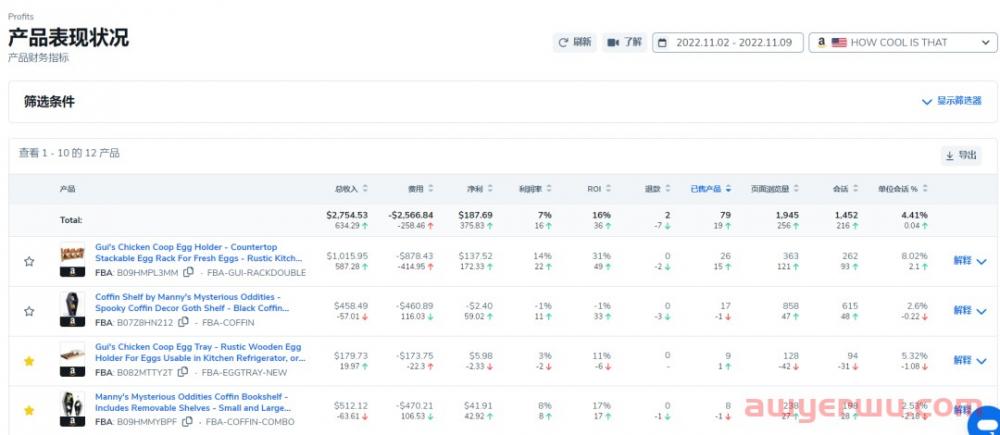Click the 8.02% unit session cell
Viewport: 1000px width, 435px height.
(x=913, y=256)
